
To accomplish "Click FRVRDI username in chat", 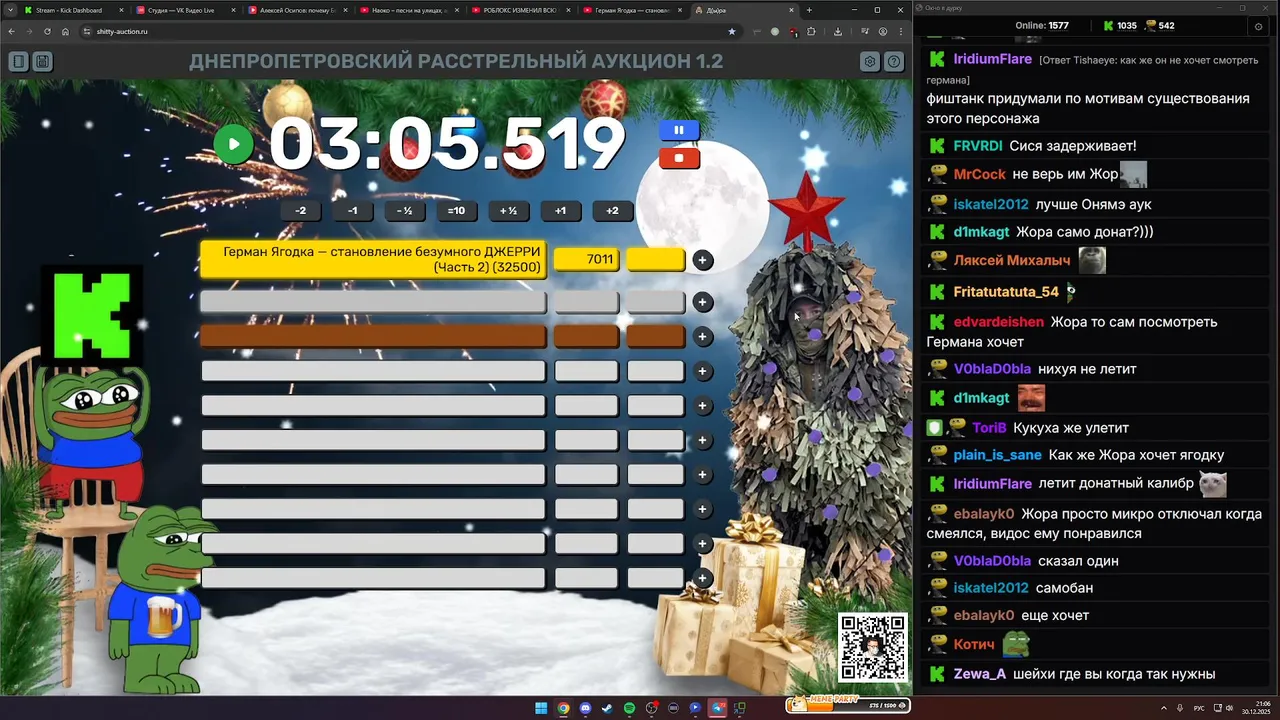I will point(977,146).
